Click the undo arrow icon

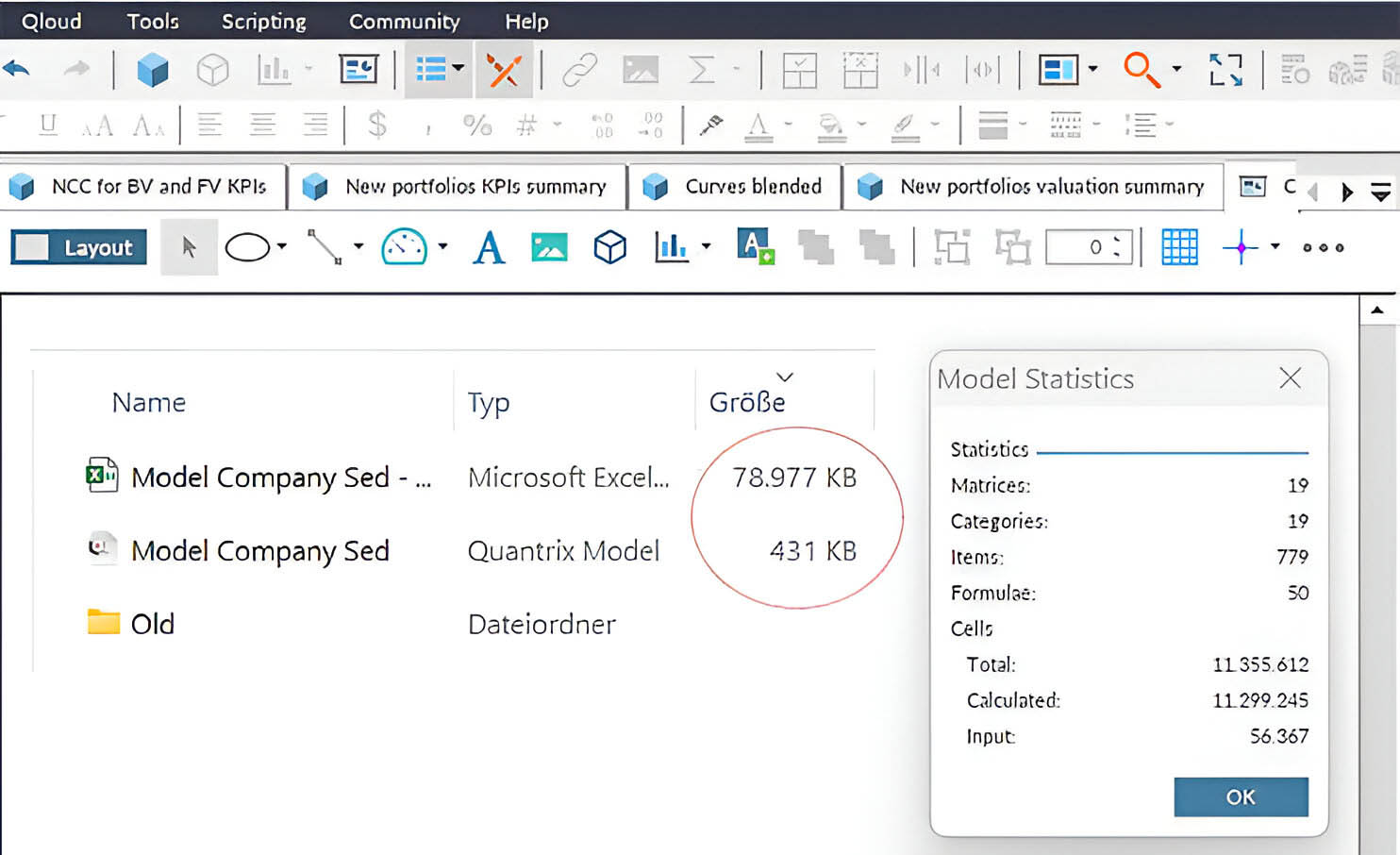[18, 69]
